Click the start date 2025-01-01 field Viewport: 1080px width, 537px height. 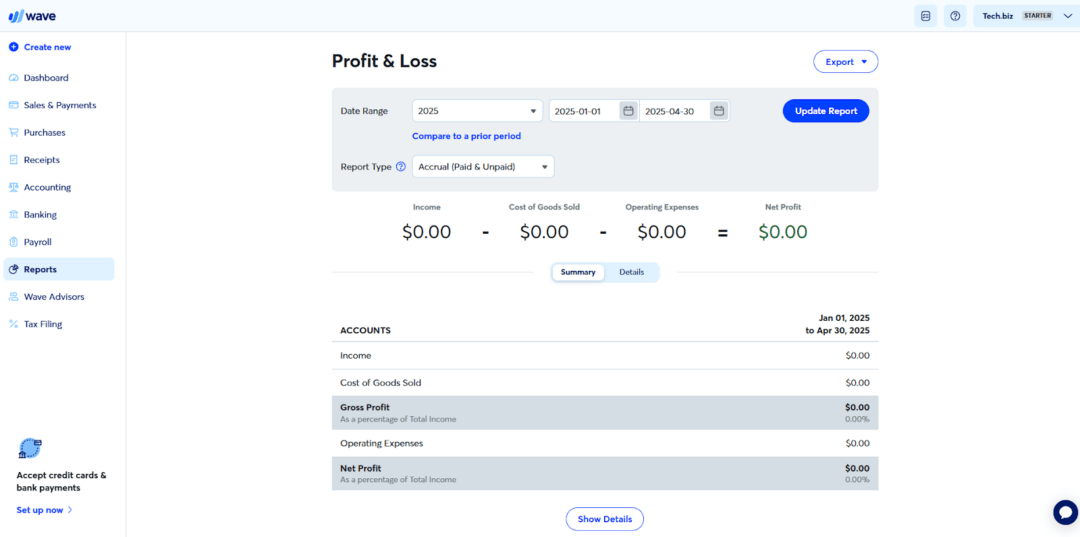[584, 111]
